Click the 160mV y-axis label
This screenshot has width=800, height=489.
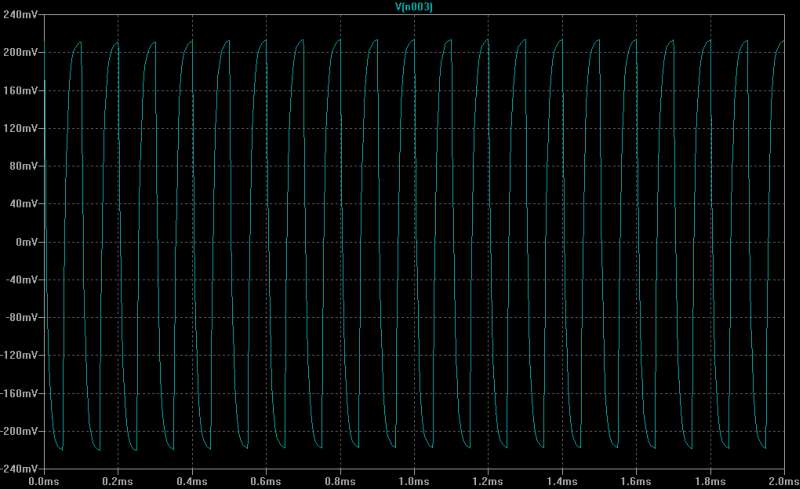point(20,90)
